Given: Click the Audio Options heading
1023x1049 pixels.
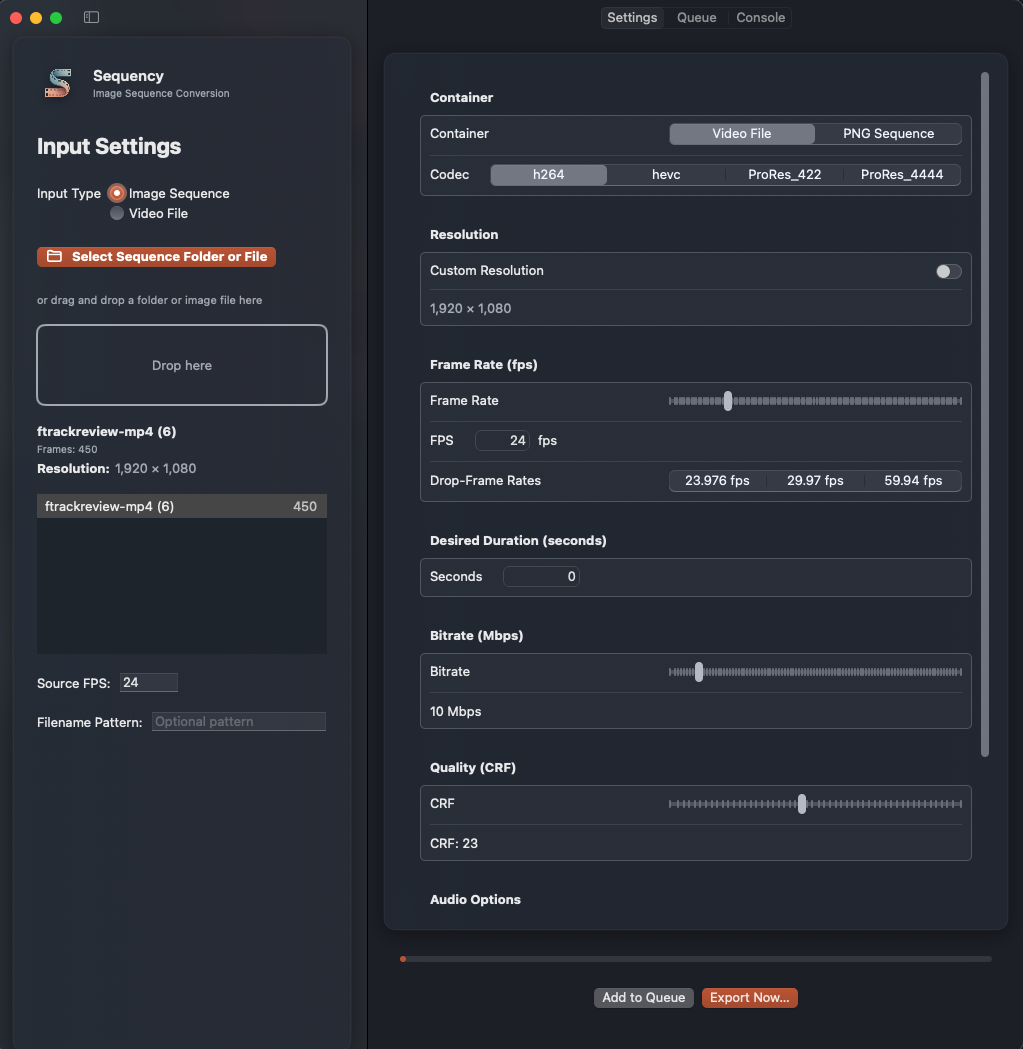Looking at the screenshot, I should pos(475,899).
